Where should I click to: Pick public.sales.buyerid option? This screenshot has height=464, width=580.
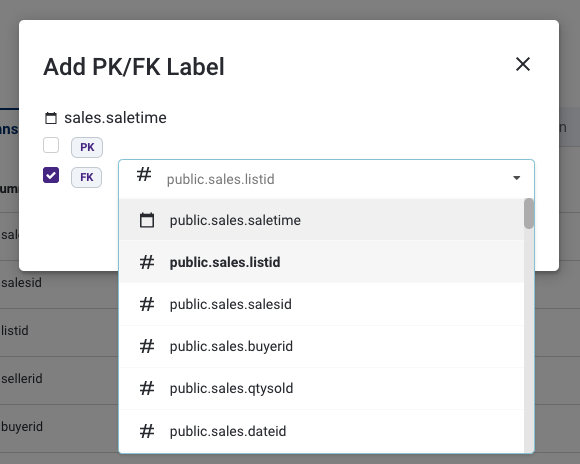tap(321, 346)
